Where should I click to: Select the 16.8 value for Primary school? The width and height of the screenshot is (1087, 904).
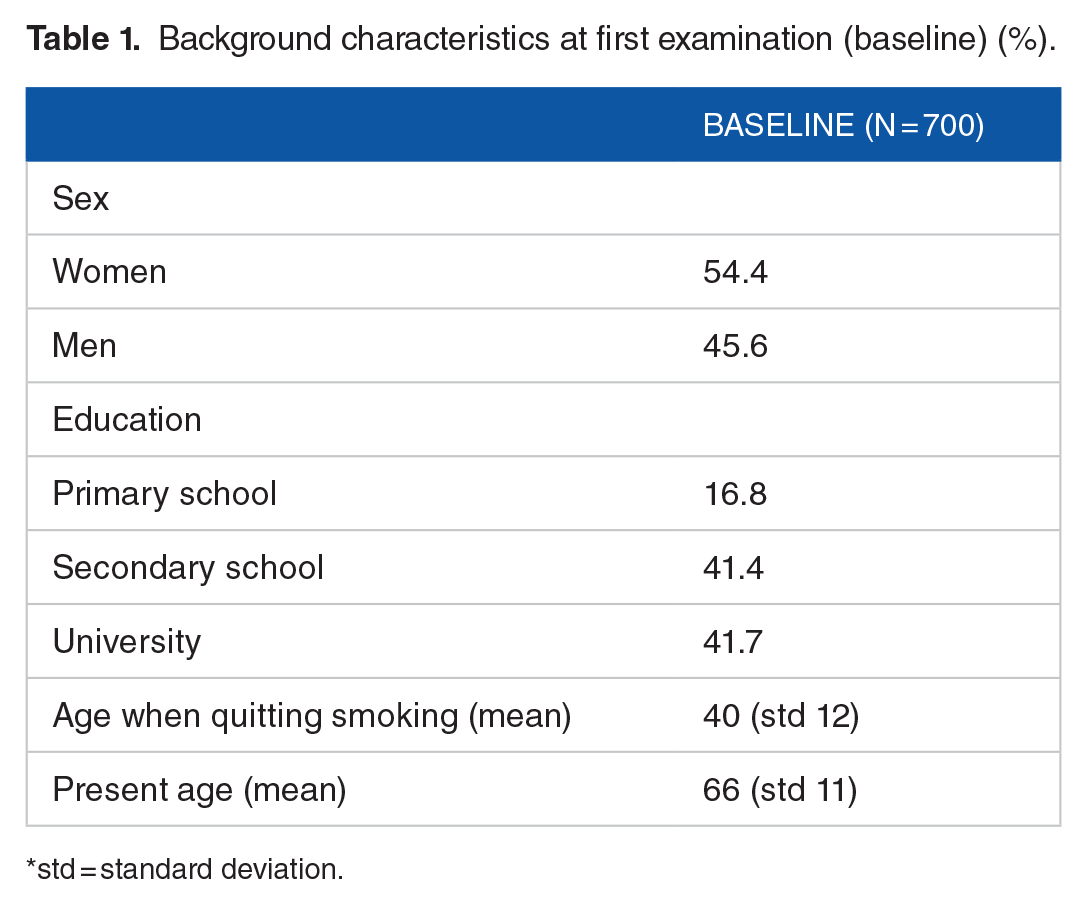tap(736, 494)
